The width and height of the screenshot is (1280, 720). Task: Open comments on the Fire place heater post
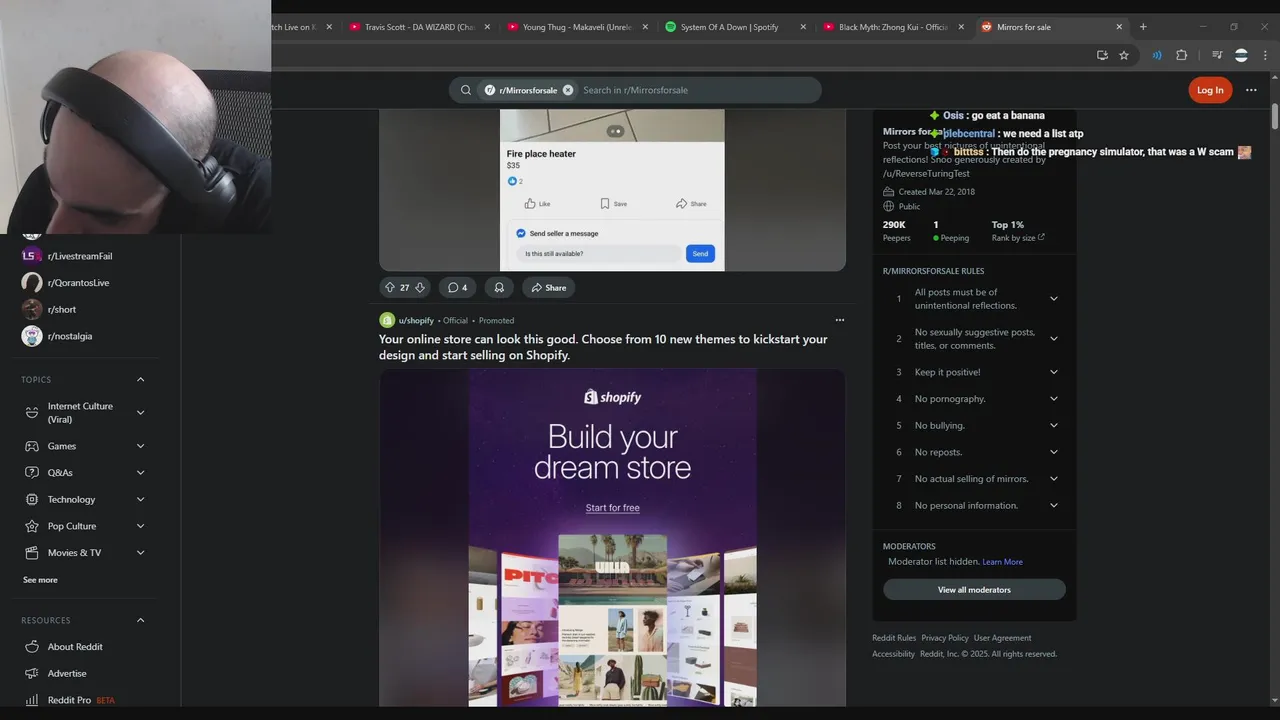coord(457,287)
